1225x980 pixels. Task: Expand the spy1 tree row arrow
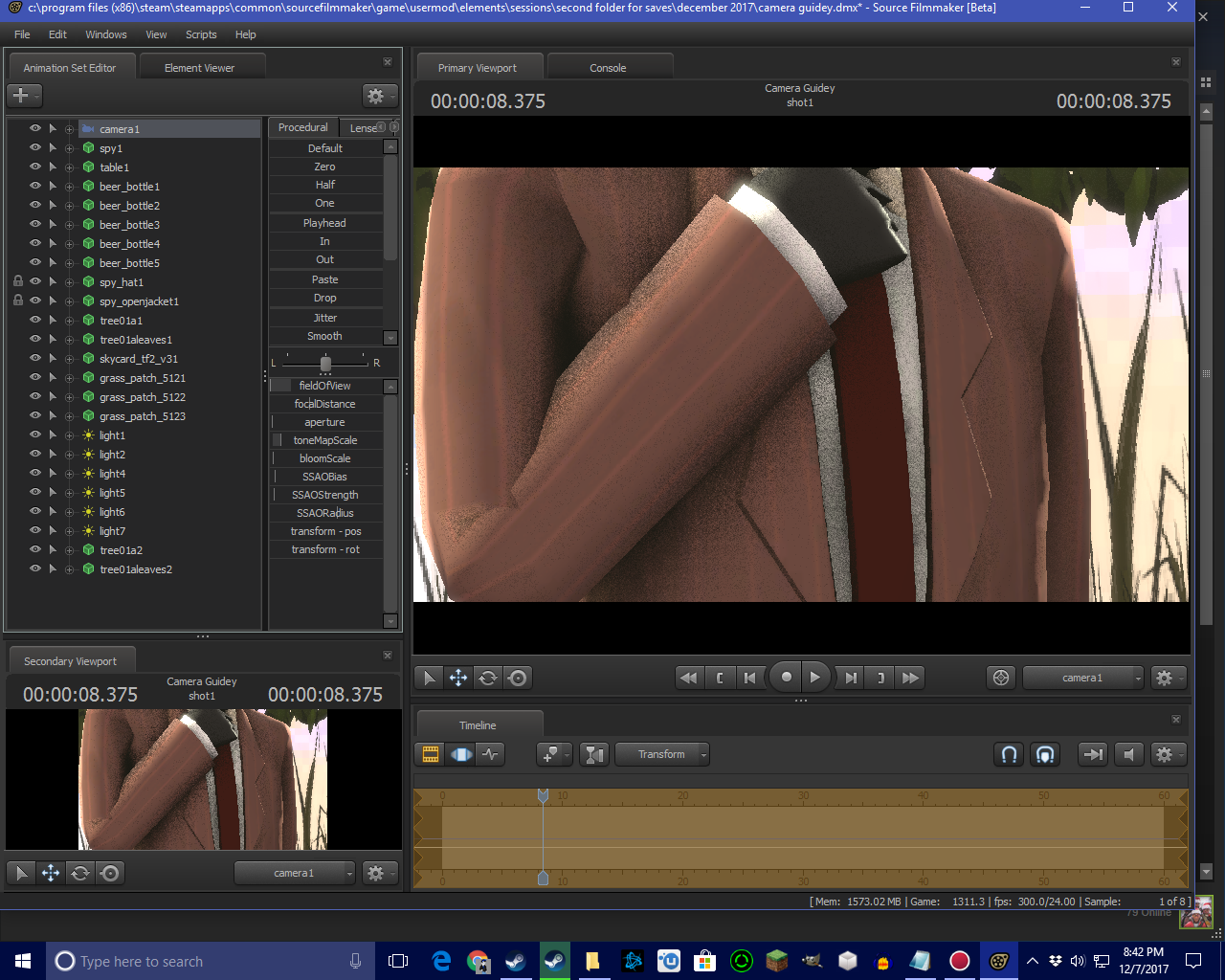[53, 147]
